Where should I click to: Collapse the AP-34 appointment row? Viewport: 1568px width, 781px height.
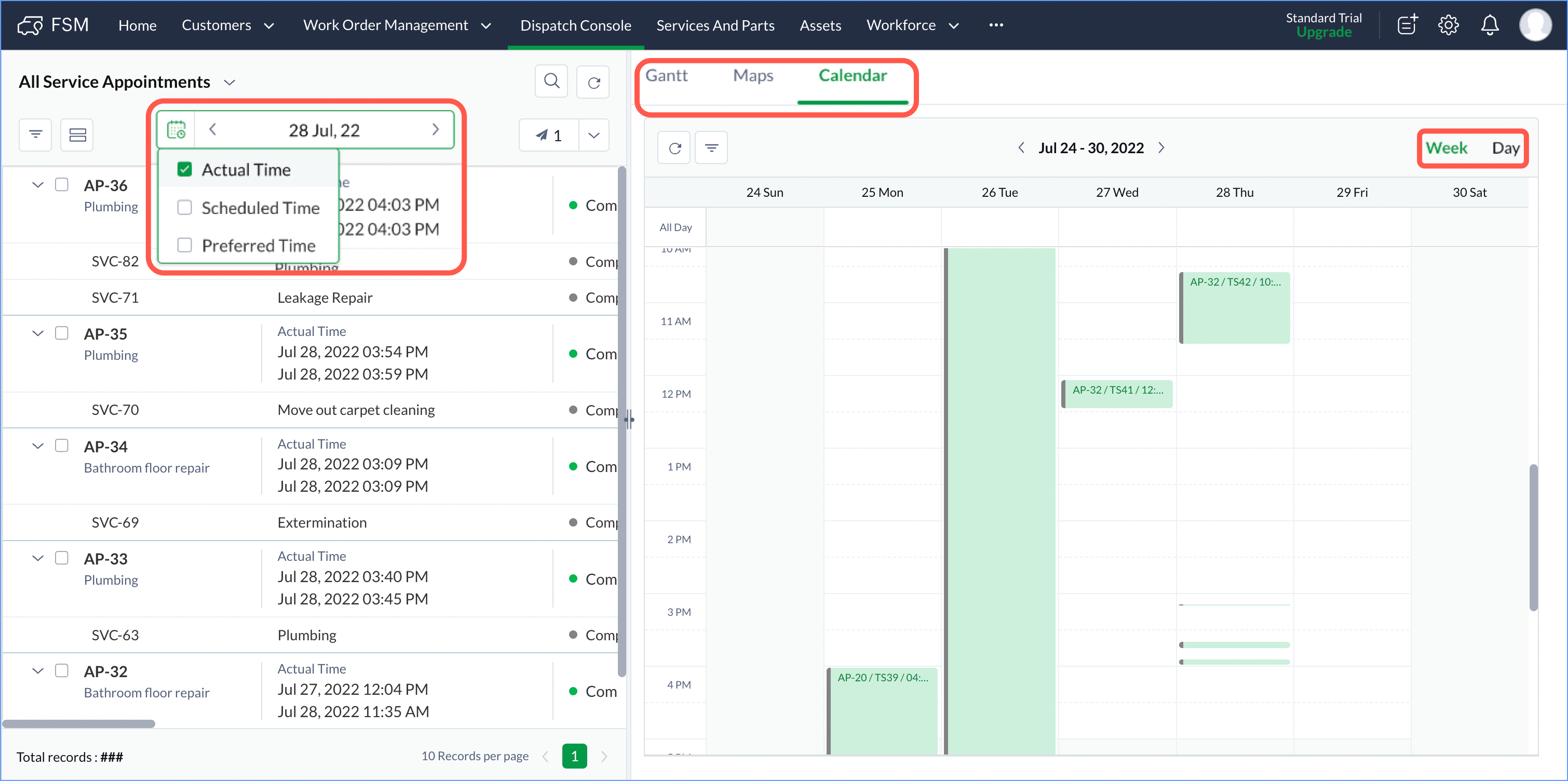38,446
